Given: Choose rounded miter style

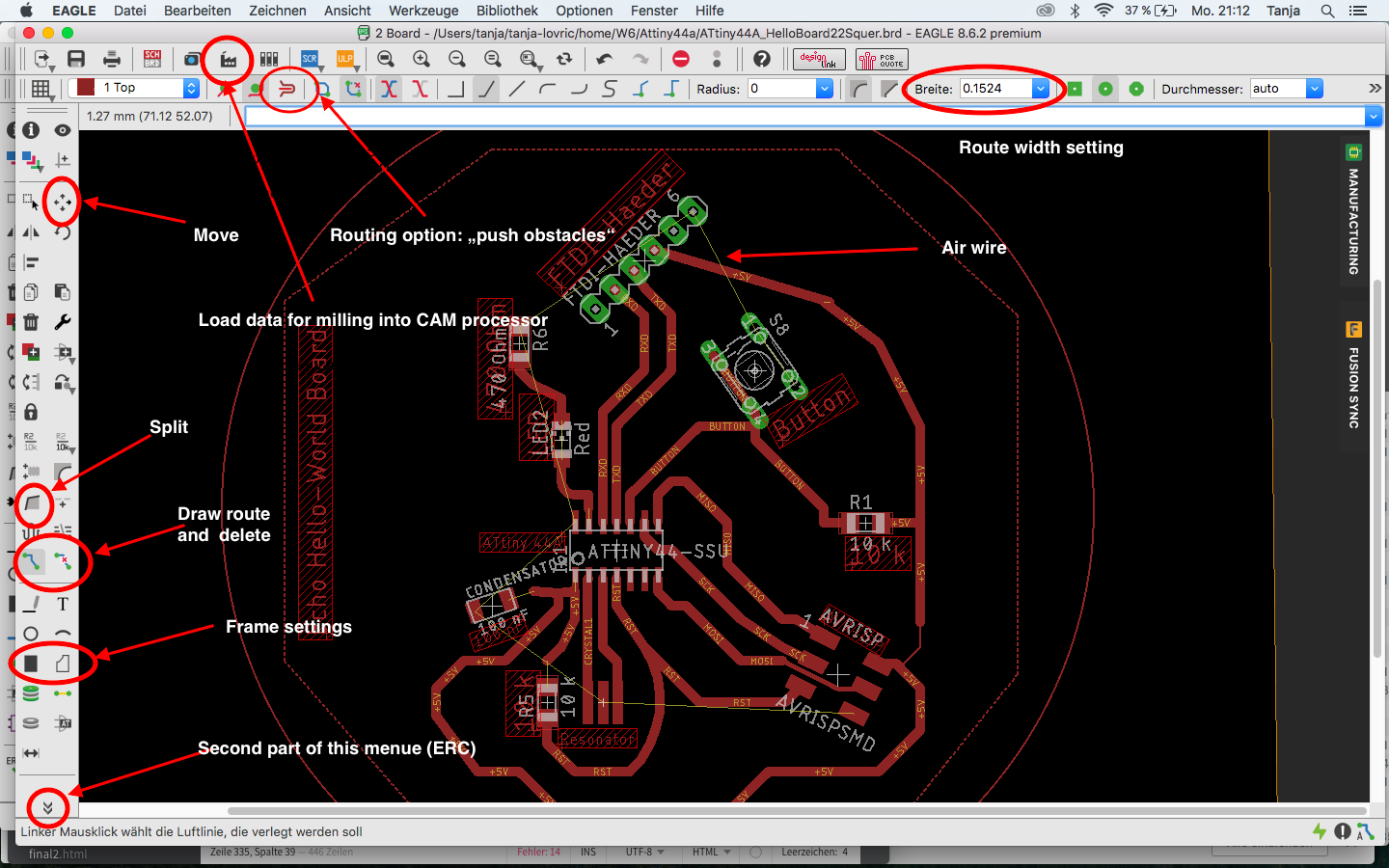Looking at the screenshot, I should click(858, 89).
